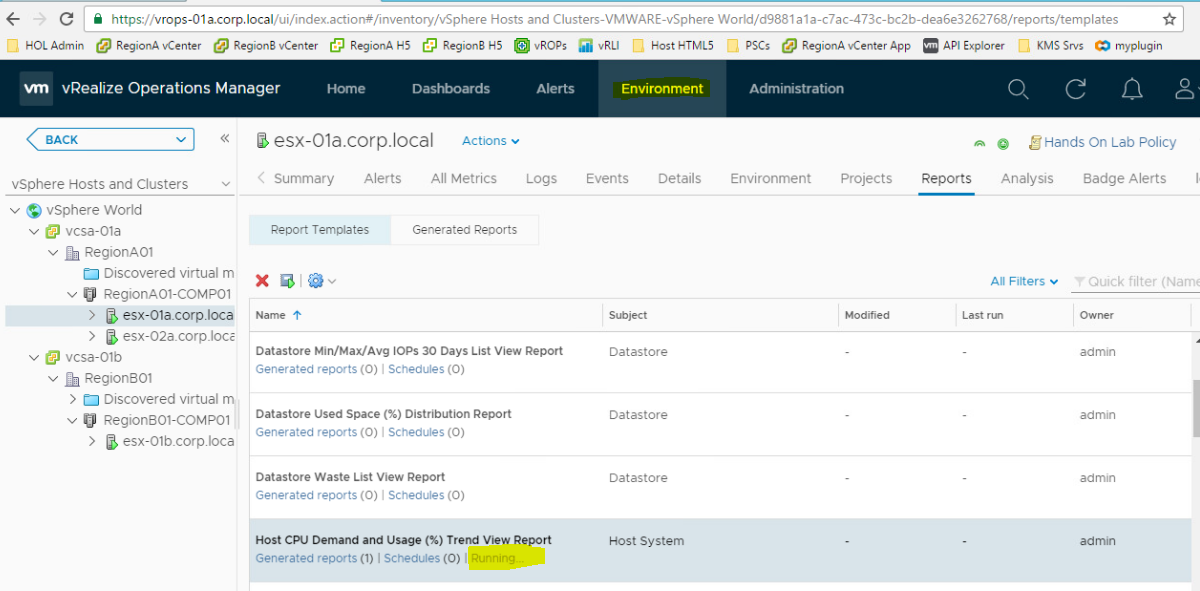Screen dimensions: 1200x591
Task: Open the notifications bell
Action: click(1132, 89)
